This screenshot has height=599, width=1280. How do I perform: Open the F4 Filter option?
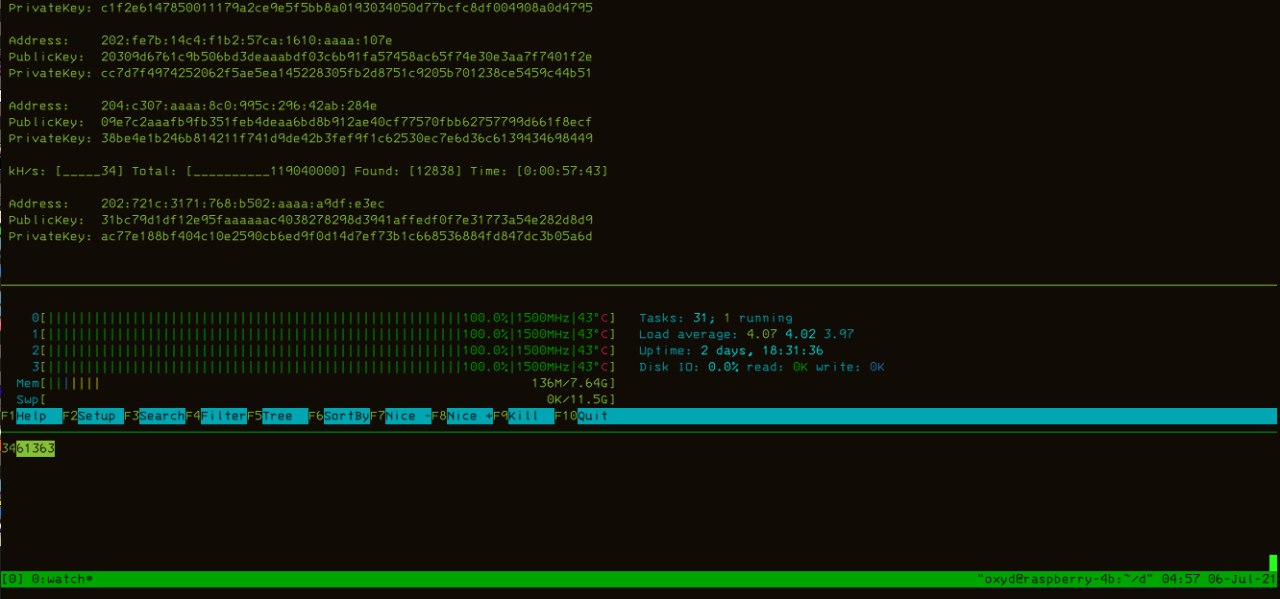[x=216, y=416]
